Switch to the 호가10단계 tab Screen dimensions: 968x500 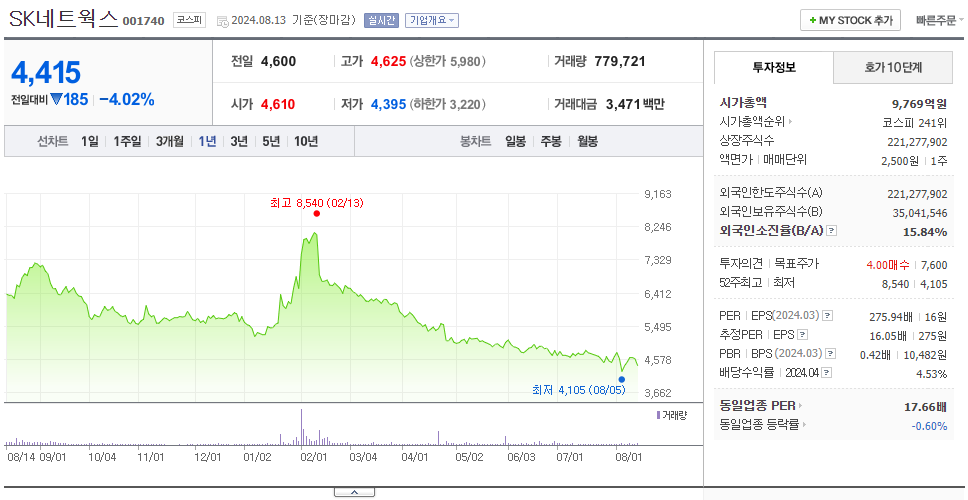893,68
